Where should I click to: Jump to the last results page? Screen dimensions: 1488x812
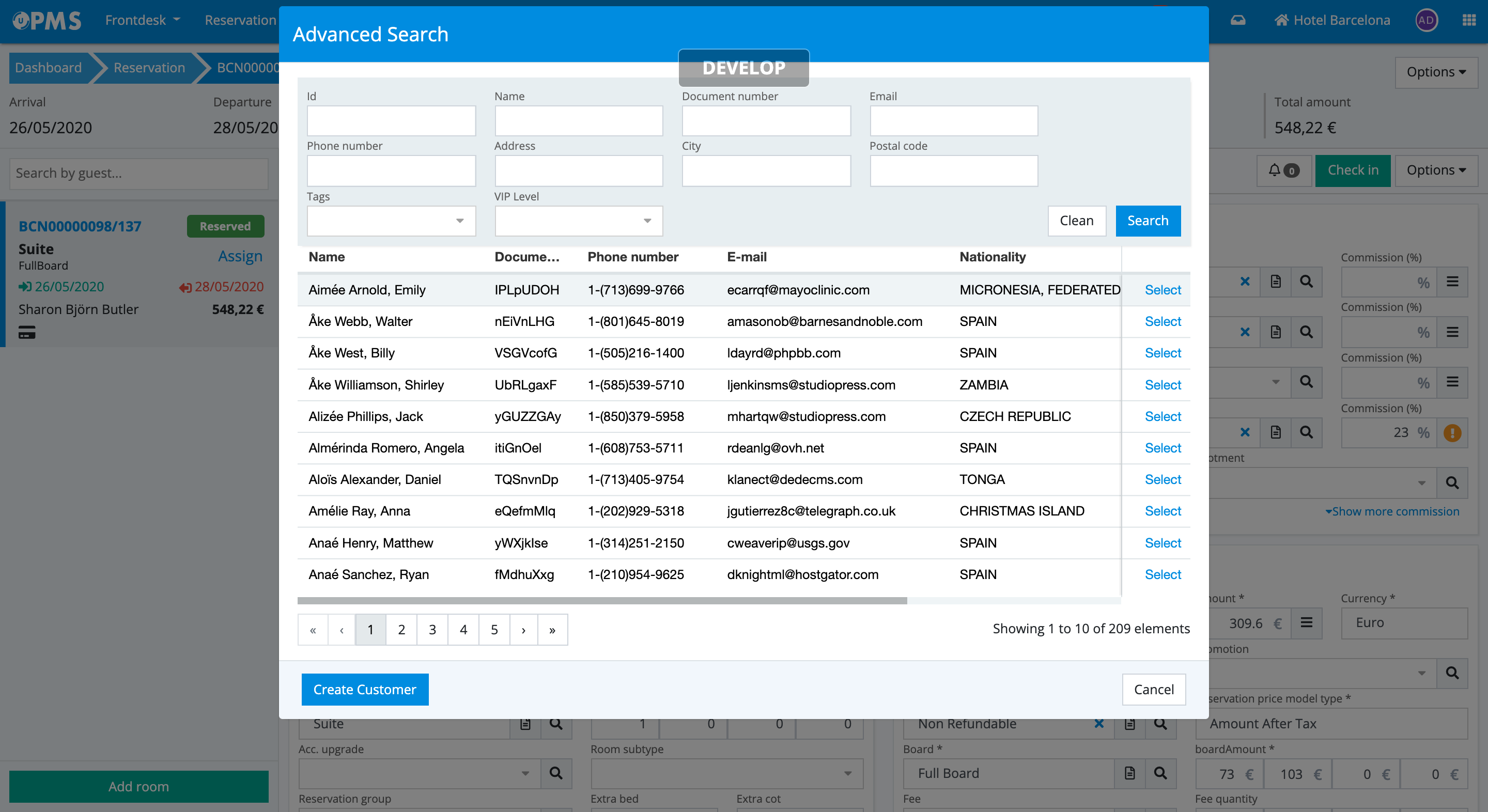[x=552, y=630]
